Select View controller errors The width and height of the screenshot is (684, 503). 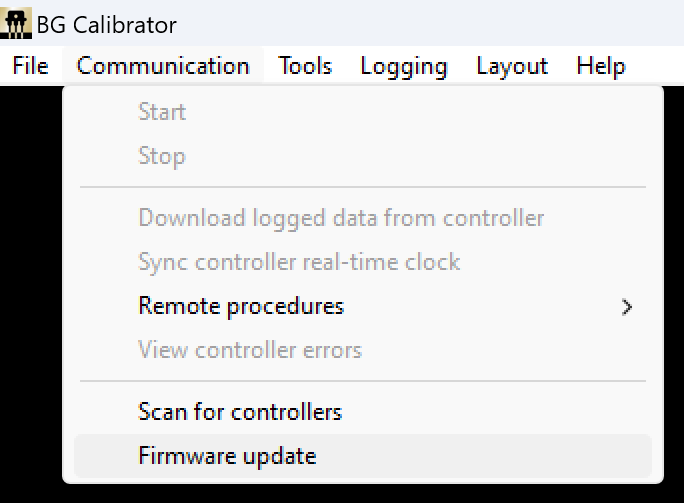pyautogui.click(x=250, y=350)
